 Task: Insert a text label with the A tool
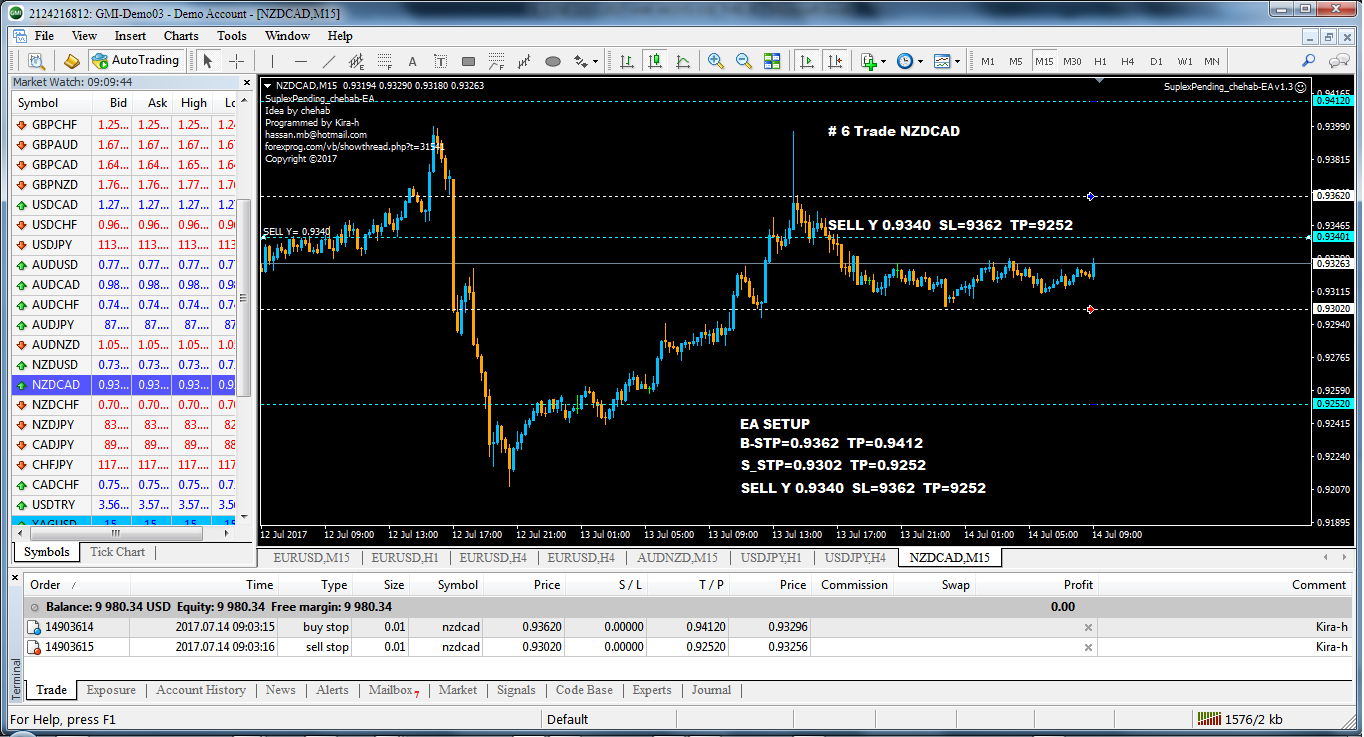(x=412, y=61)
